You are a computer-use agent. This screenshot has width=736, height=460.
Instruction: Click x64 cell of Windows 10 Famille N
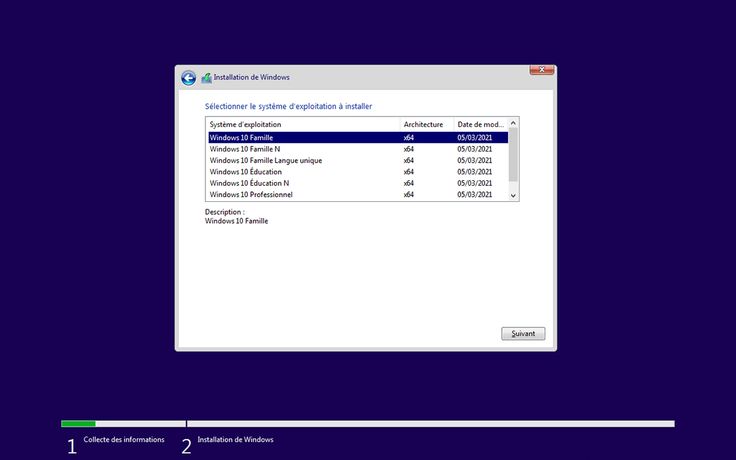(x=409, y=149)
